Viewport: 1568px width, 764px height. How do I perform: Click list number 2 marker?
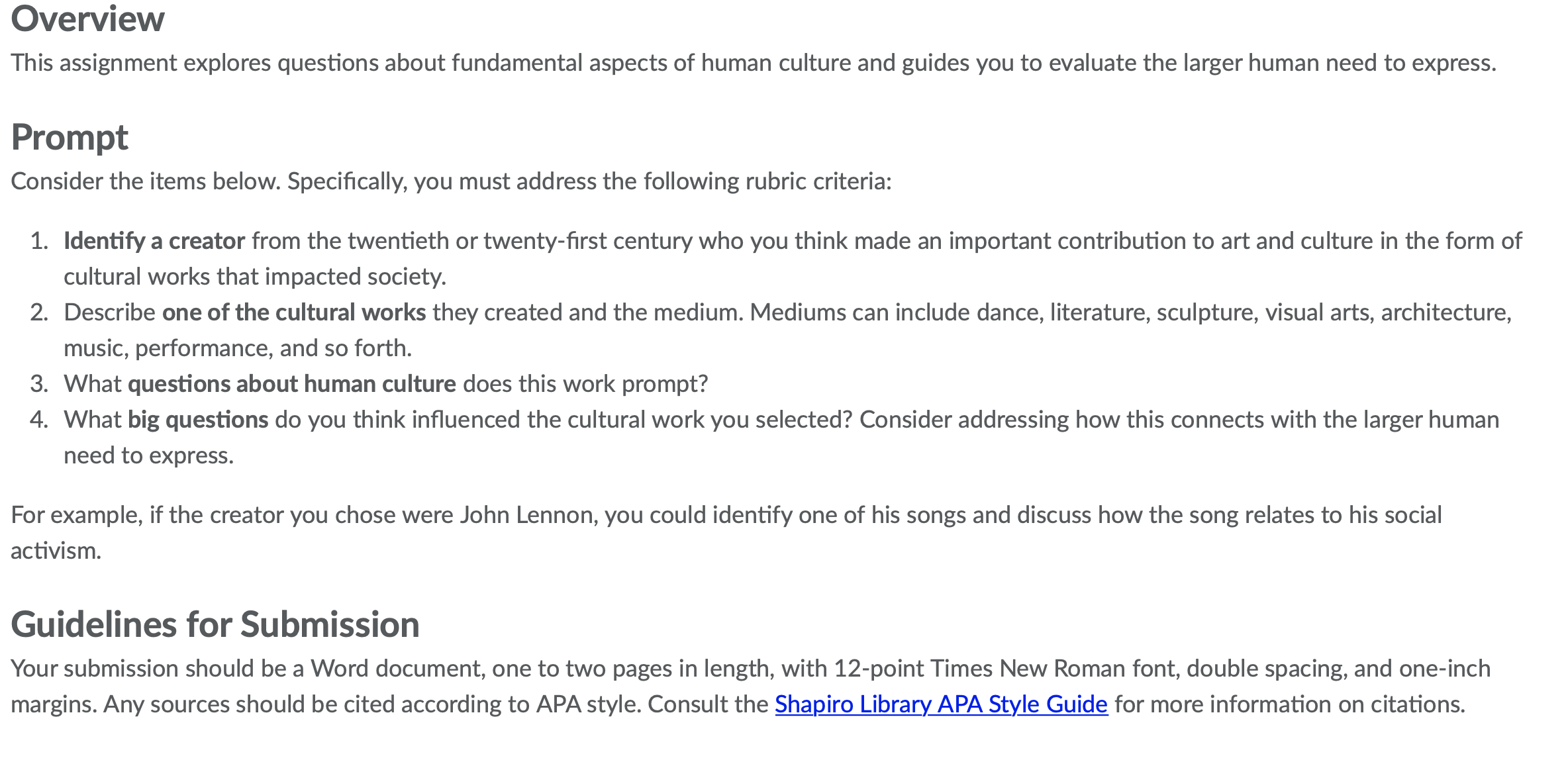(x=39, y=312)
